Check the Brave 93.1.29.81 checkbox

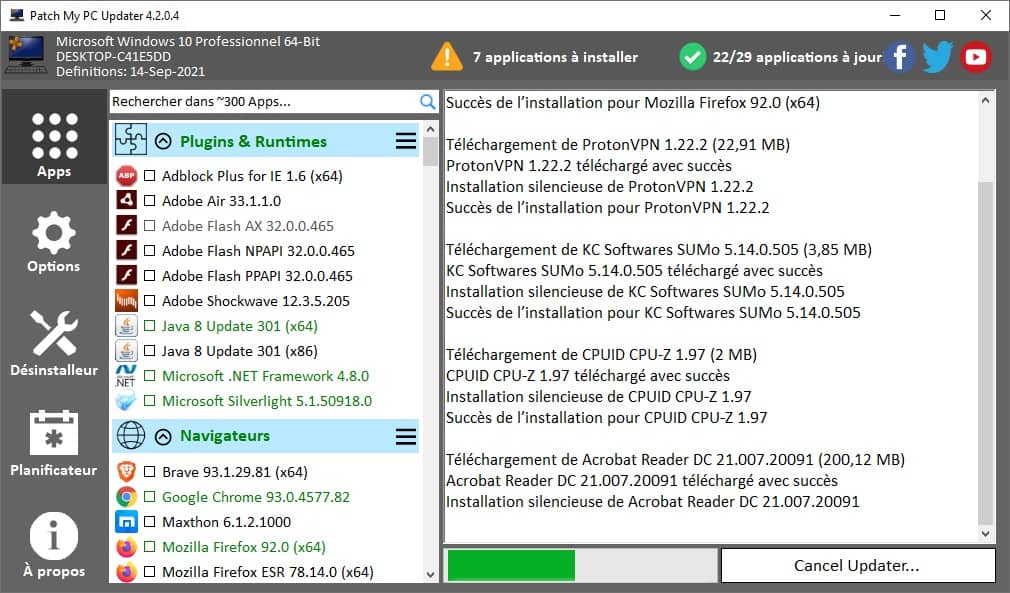[149, 472]
